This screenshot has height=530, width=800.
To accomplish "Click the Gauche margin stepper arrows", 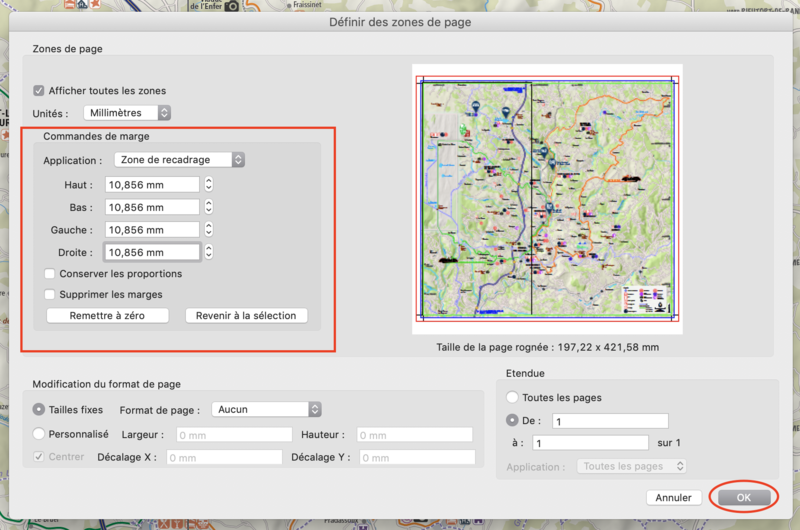I will (x=208, y=230).
